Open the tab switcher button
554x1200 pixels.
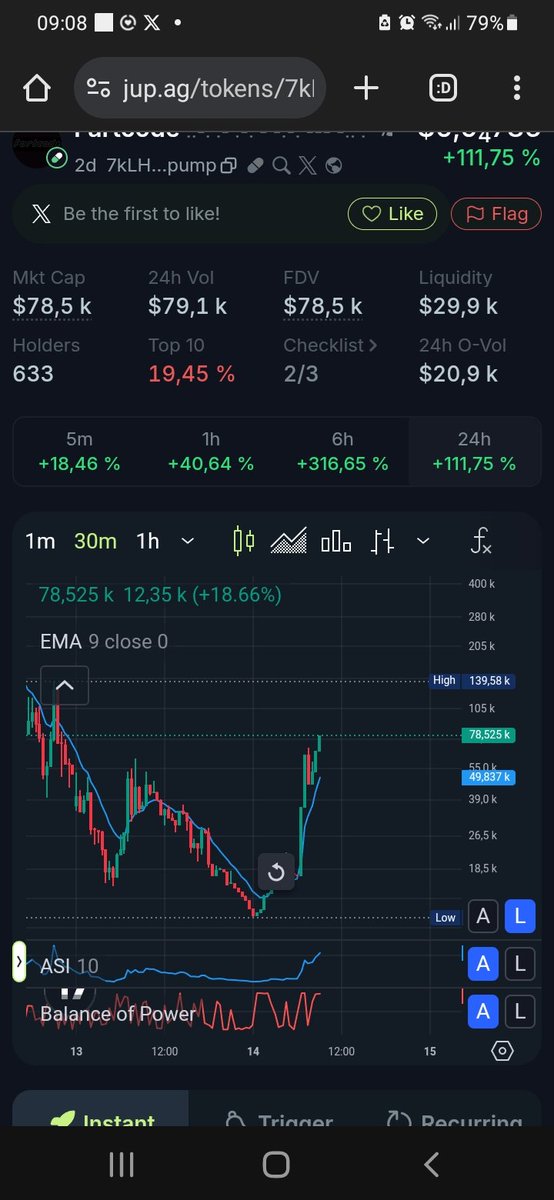(x=443, y=89)
